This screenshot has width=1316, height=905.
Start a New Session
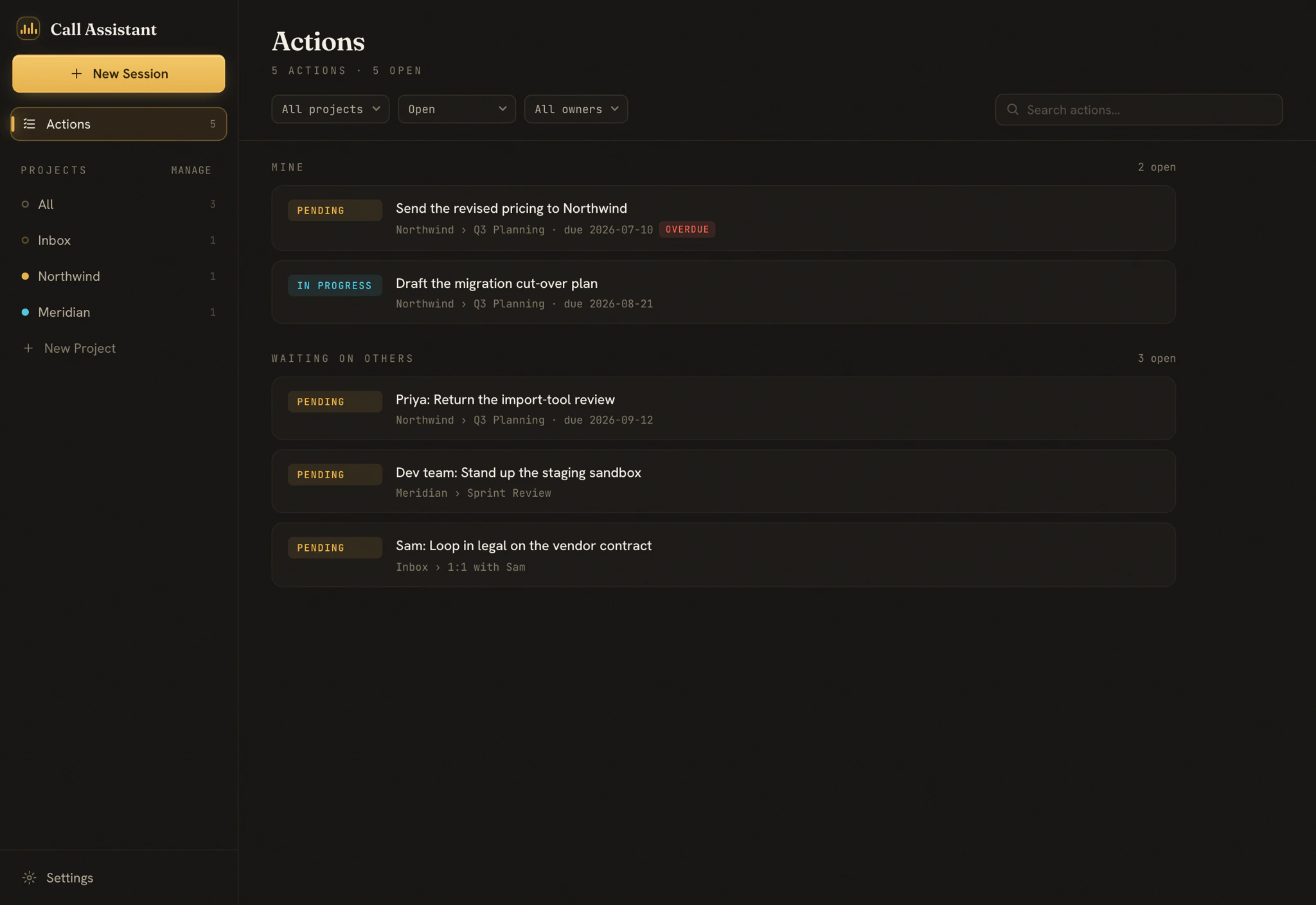pyautogui.click(x=119, y=74)
